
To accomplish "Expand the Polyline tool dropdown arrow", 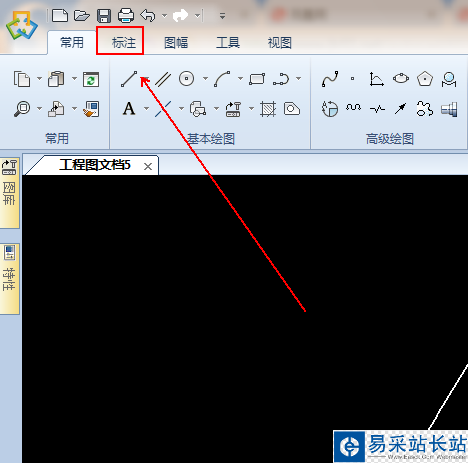I will pyautogui.click(x=299, y=79).
